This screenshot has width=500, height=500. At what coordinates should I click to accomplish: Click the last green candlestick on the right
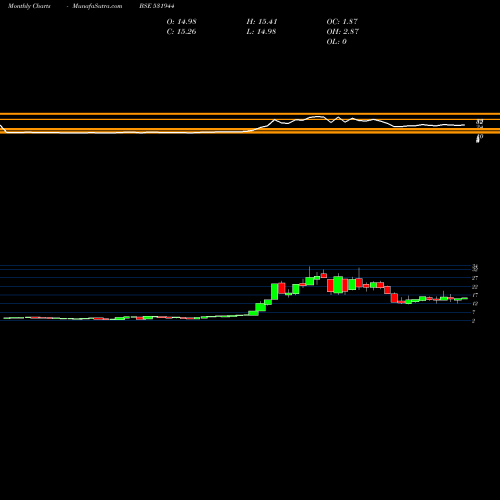click(x=465, y=298)
